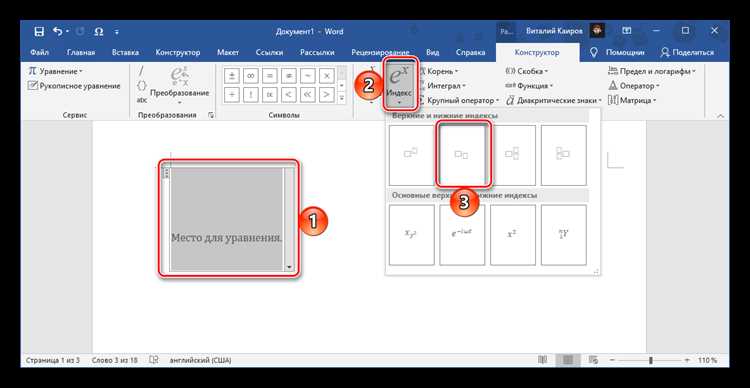Open the Корень dropdown
This screenshot has width=750, height=388.
pos(439,71)
